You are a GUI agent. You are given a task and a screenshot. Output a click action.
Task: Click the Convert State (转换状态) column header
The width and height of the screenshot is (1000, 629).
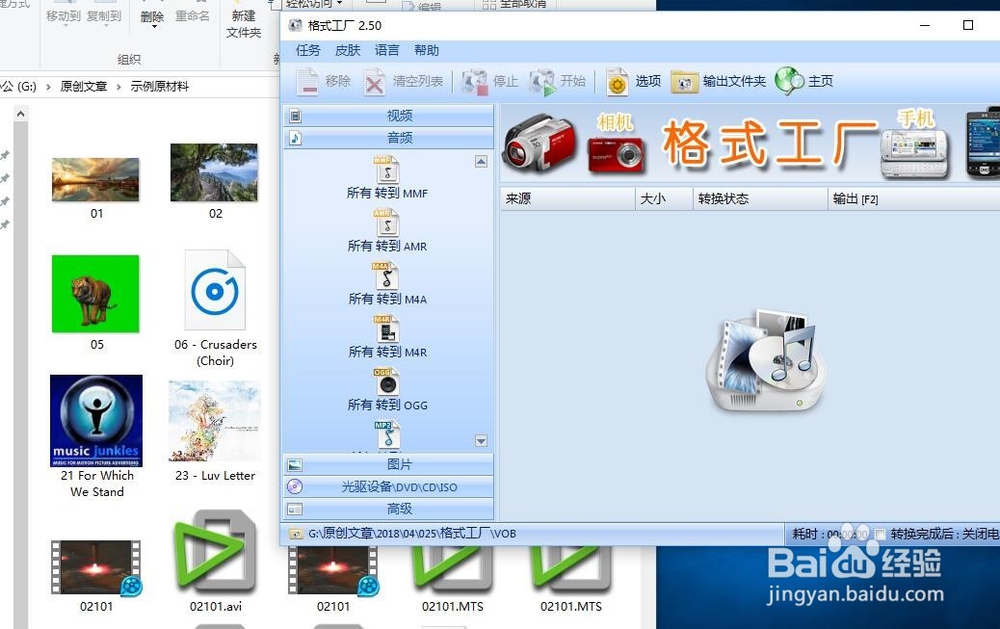click(760, 199)
